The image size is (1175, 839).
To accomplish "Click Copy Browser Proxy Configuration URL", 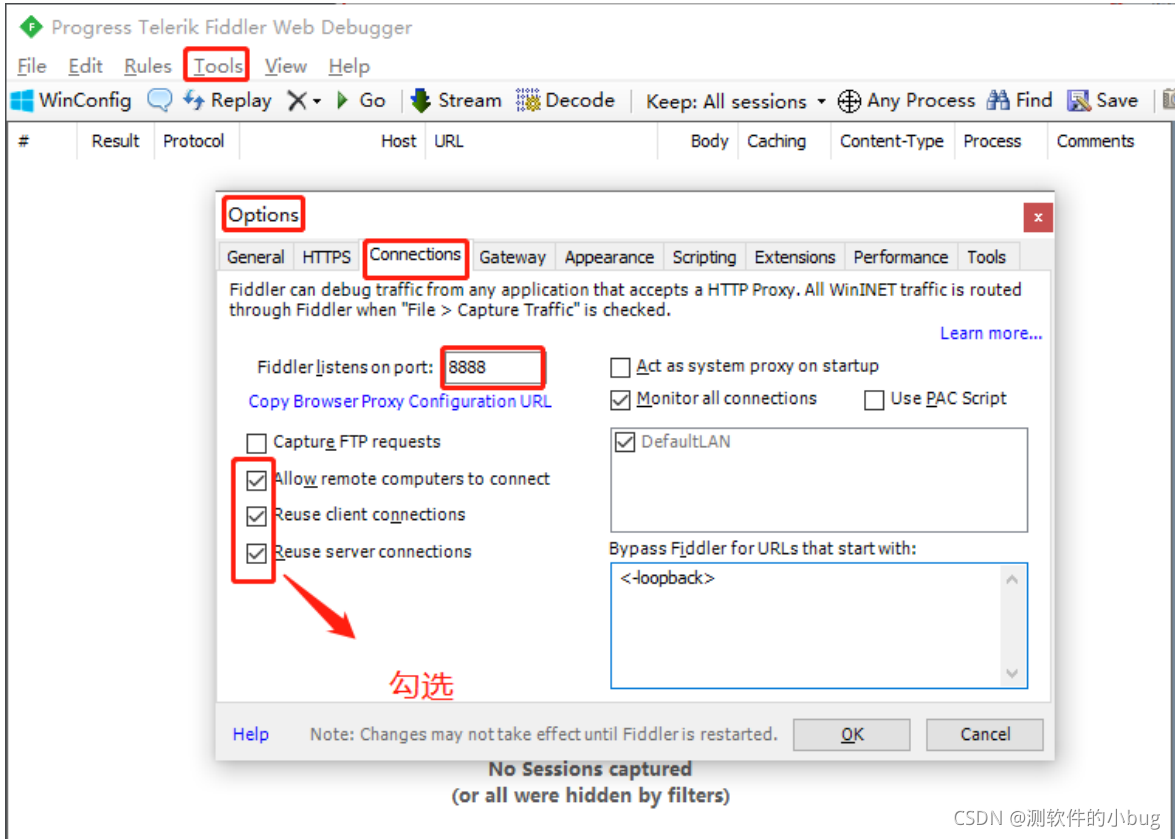I will [399, 402].
